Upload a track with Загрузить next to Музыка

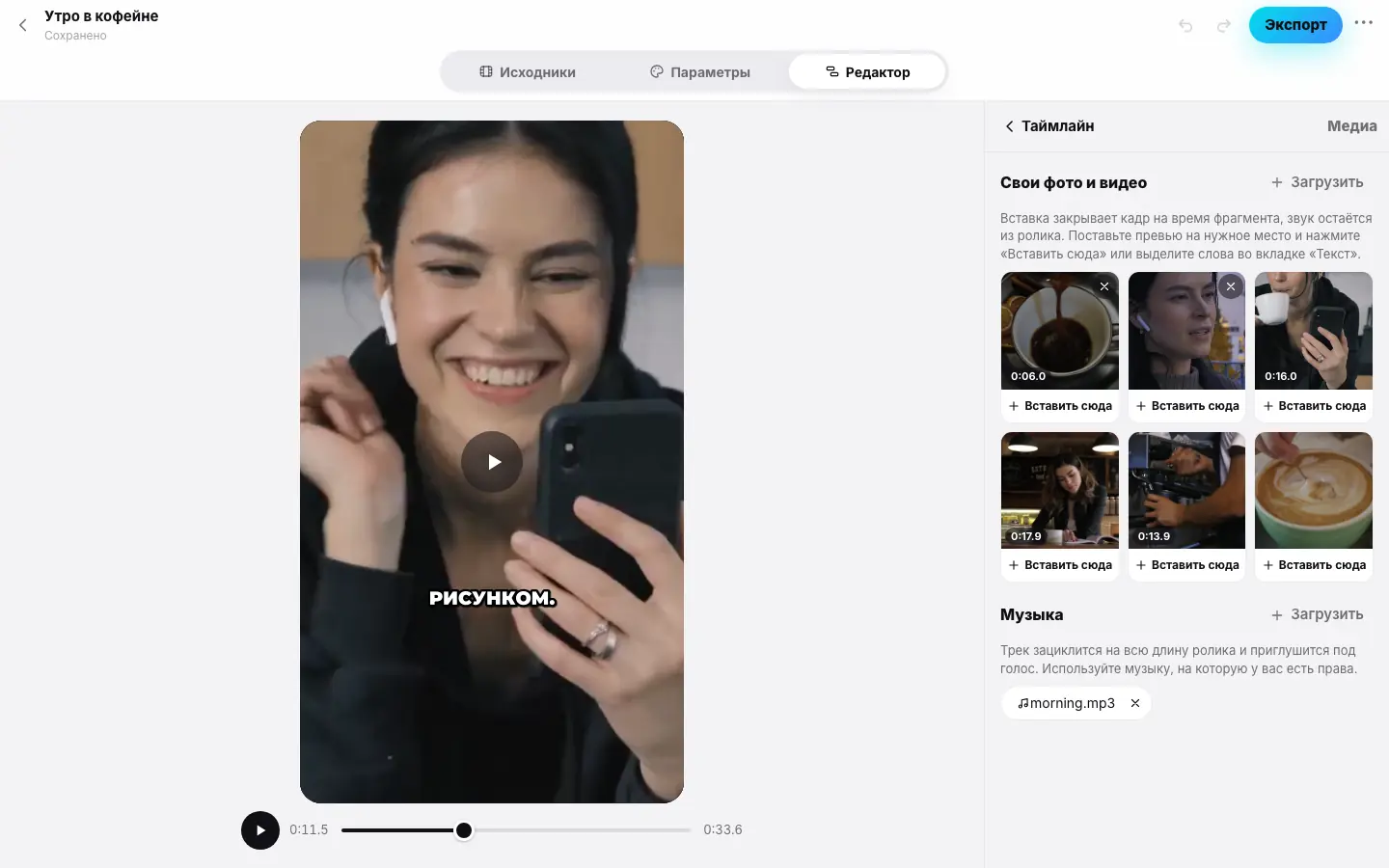pos(1317,614)
